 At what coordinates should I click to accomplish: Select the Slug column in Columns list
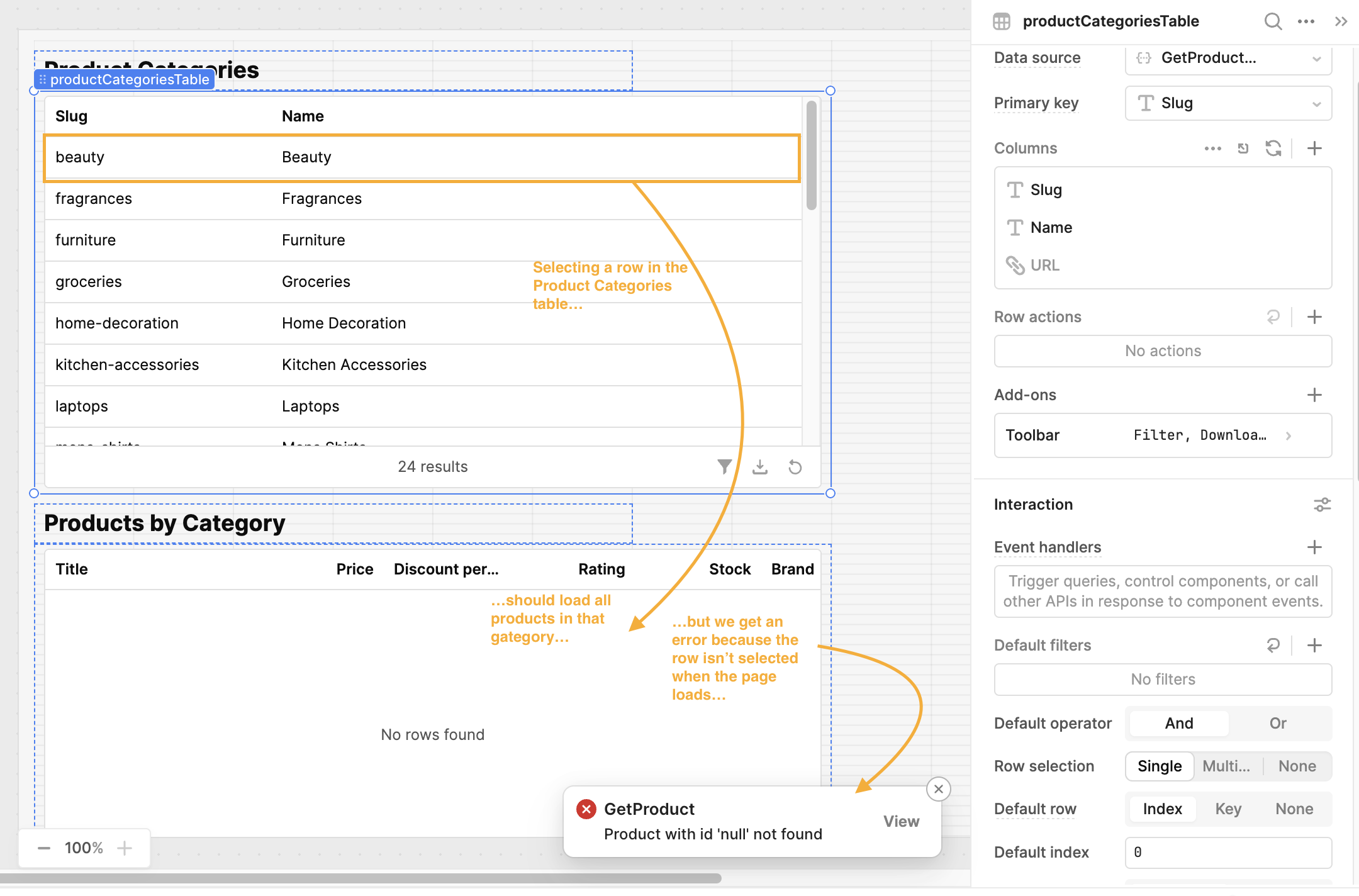click(x=1163, y=190)
